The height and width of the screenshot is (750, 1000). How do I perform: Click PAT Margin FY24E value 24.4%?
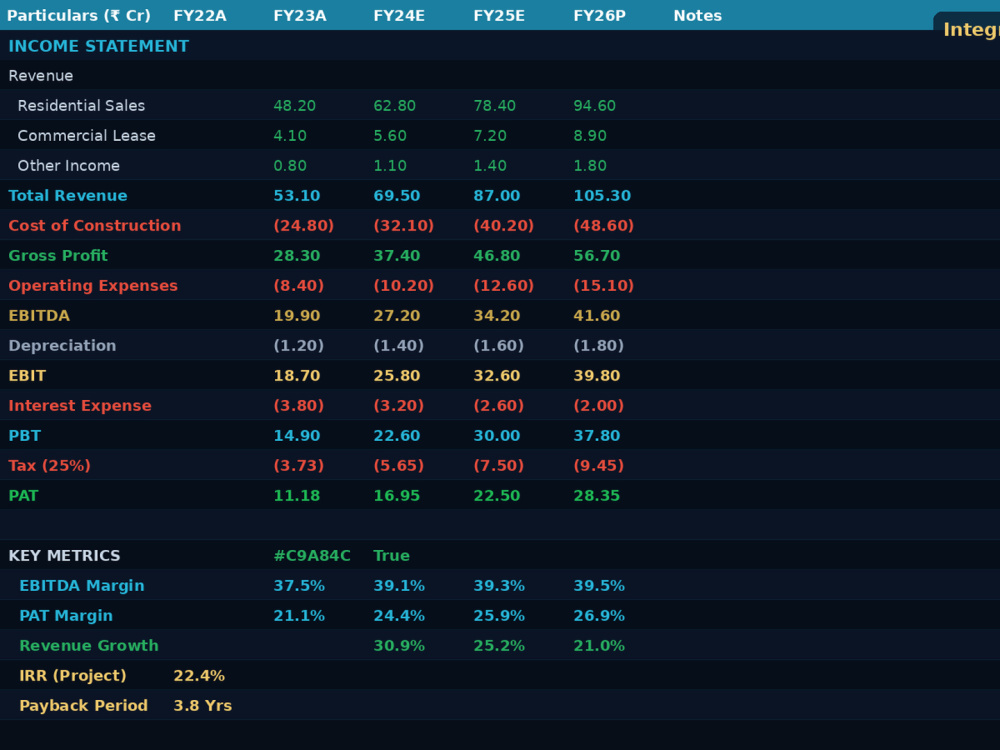(x=399, y=615)
